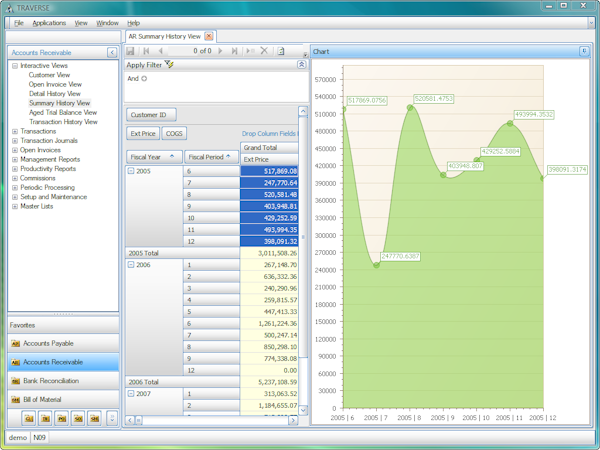
Task: Open Aged Trial Balance View
Action: pos(63,112)
